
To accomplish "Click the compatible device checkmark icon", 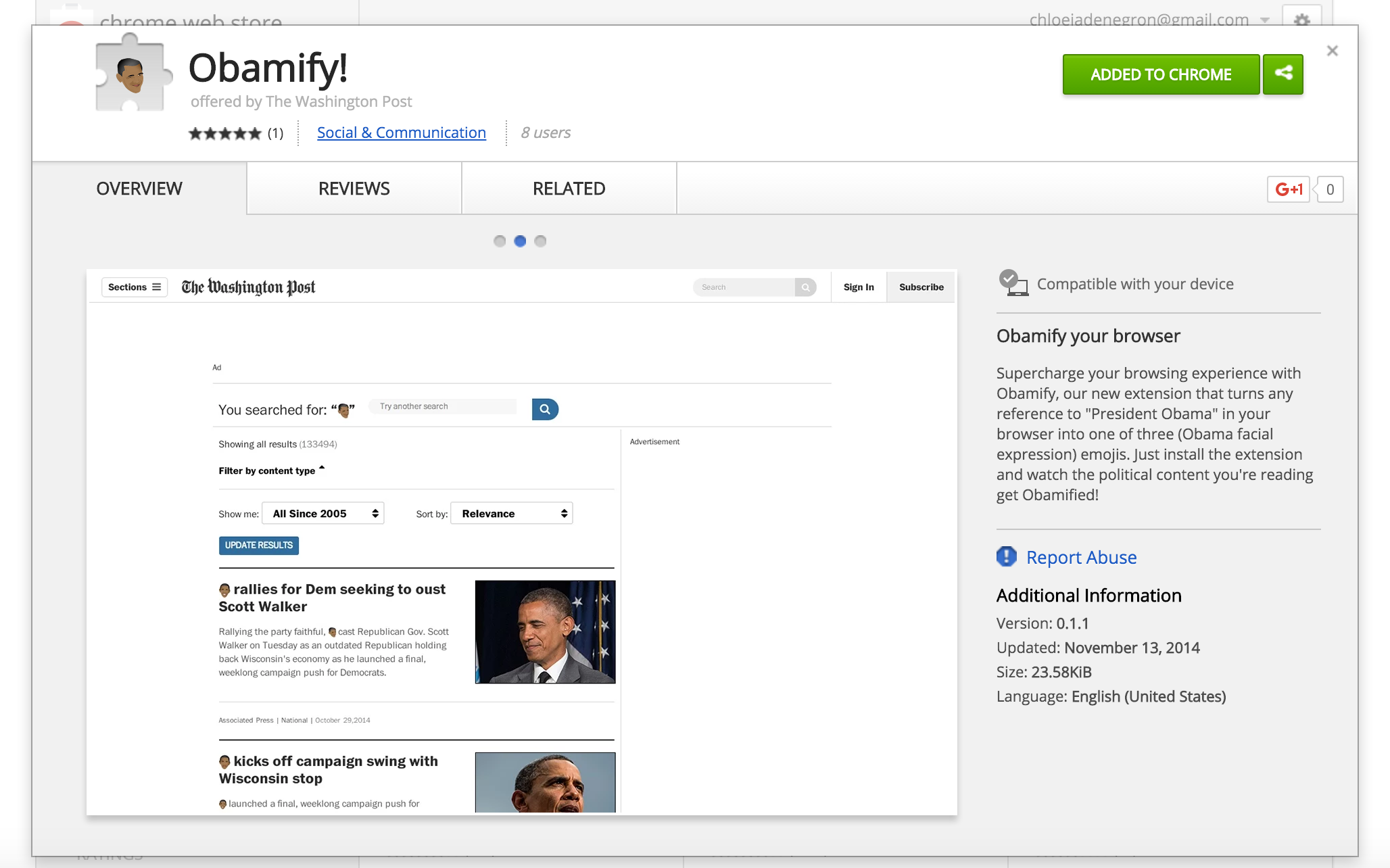I will (1013, 283).
